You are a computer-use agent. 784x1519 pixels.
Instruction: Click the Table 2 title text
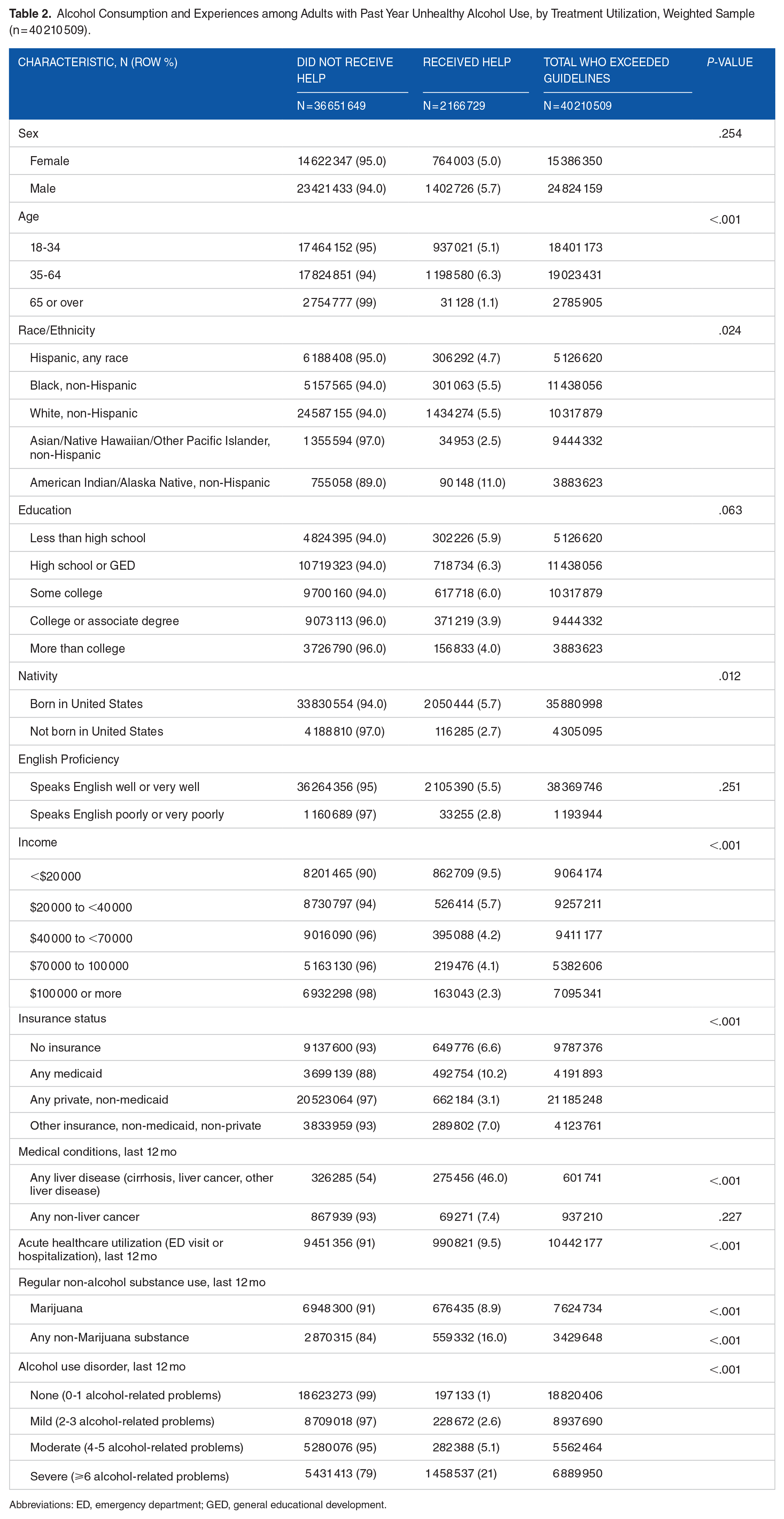[381, 21]
